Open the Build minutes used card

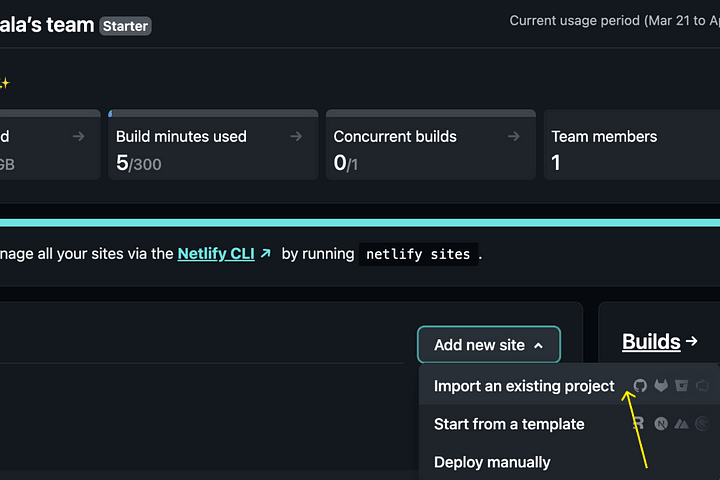point(213,144)
